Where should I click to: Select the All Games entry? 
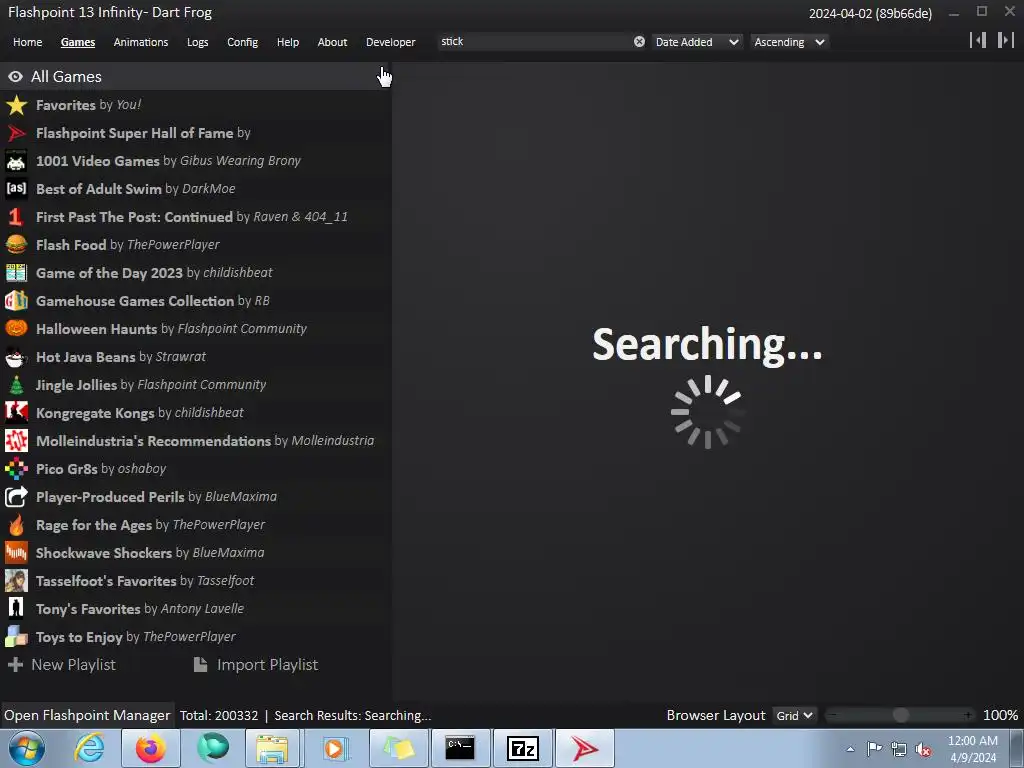(194, 76)
